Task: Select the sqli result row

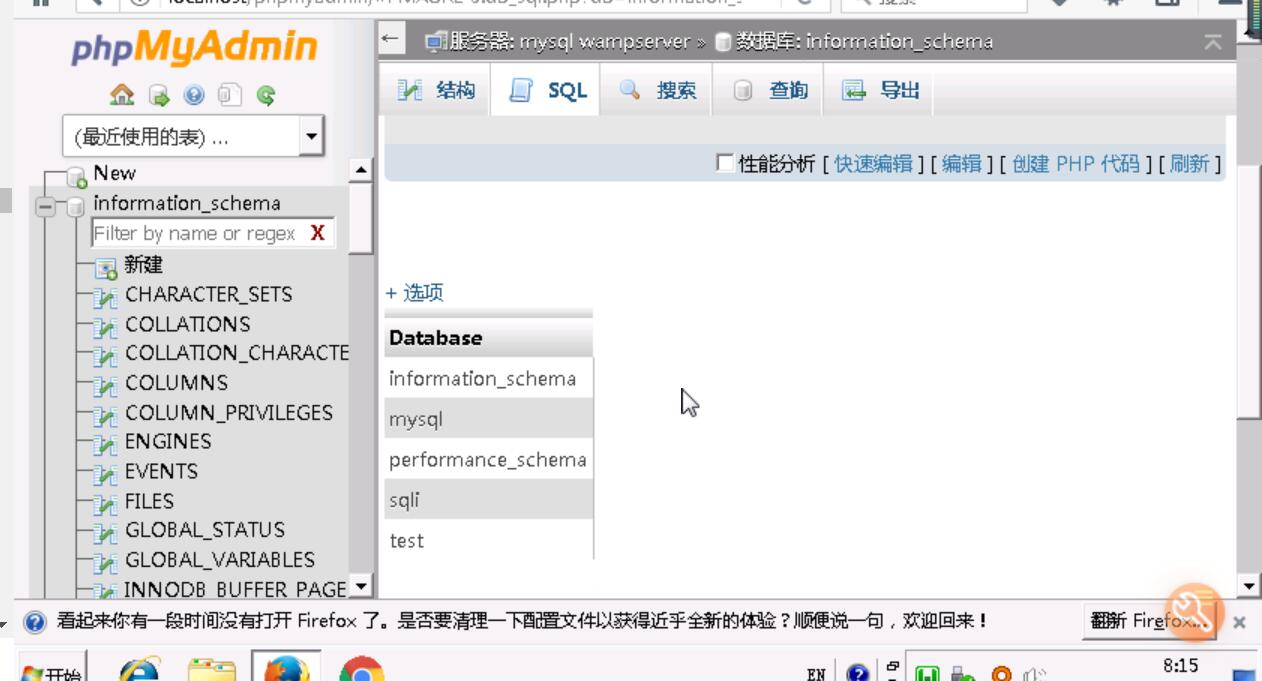Action: tap(489, 500)
